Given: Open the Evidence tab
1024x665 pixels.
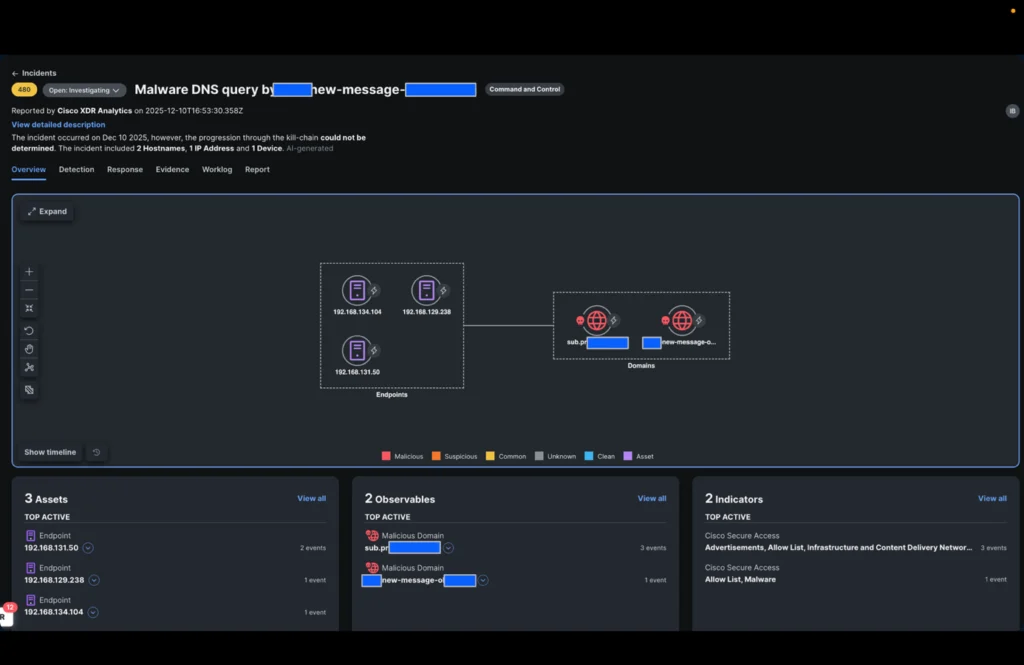Looking at the screenshot, I should (172, 170).
